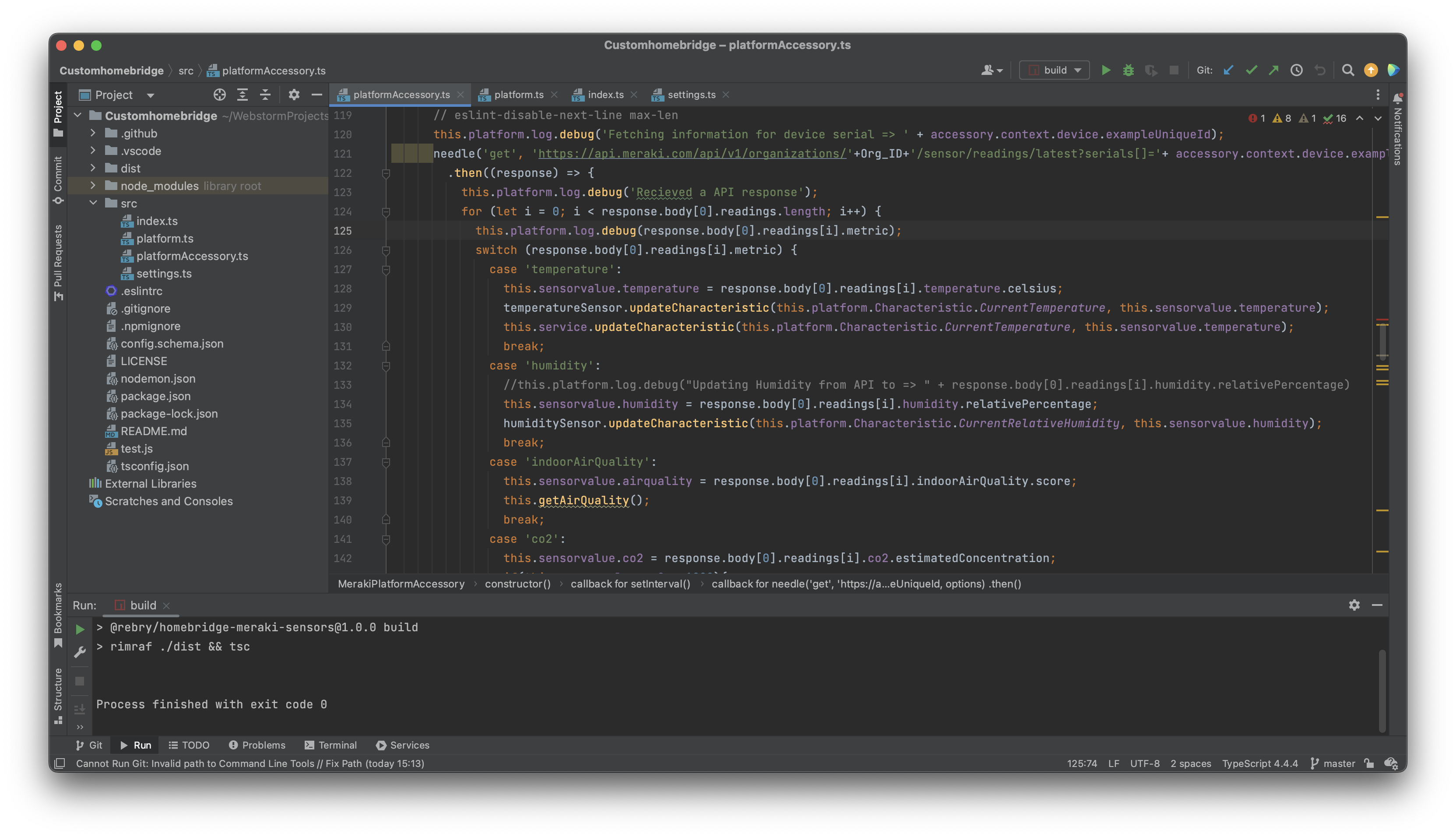The width and height of the screenshot is (1456, 837).
Task: Click Select Opened File crosshair icon
Action: click(x=220, y=95)
